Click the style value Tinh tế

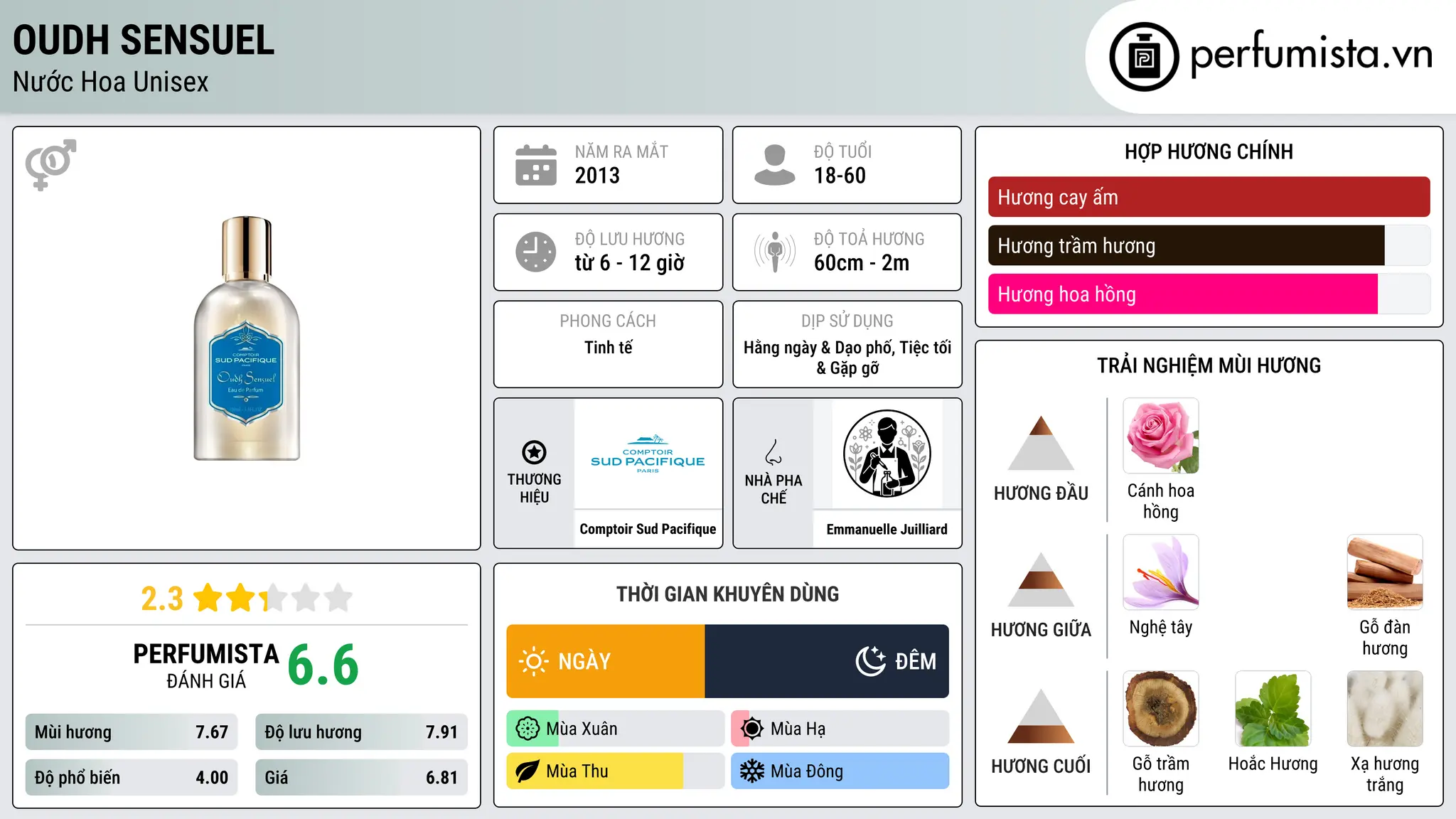coord(608,348)
